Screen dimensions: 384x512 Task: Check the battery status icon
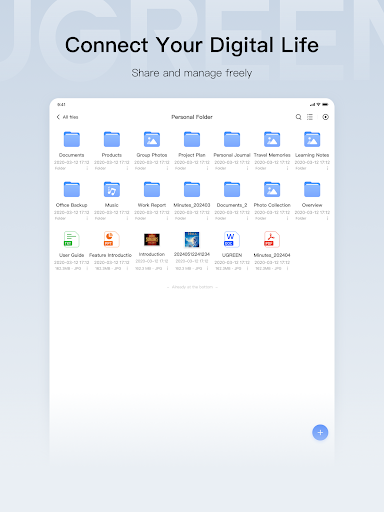pyautogui.click(x=325, y=105)
